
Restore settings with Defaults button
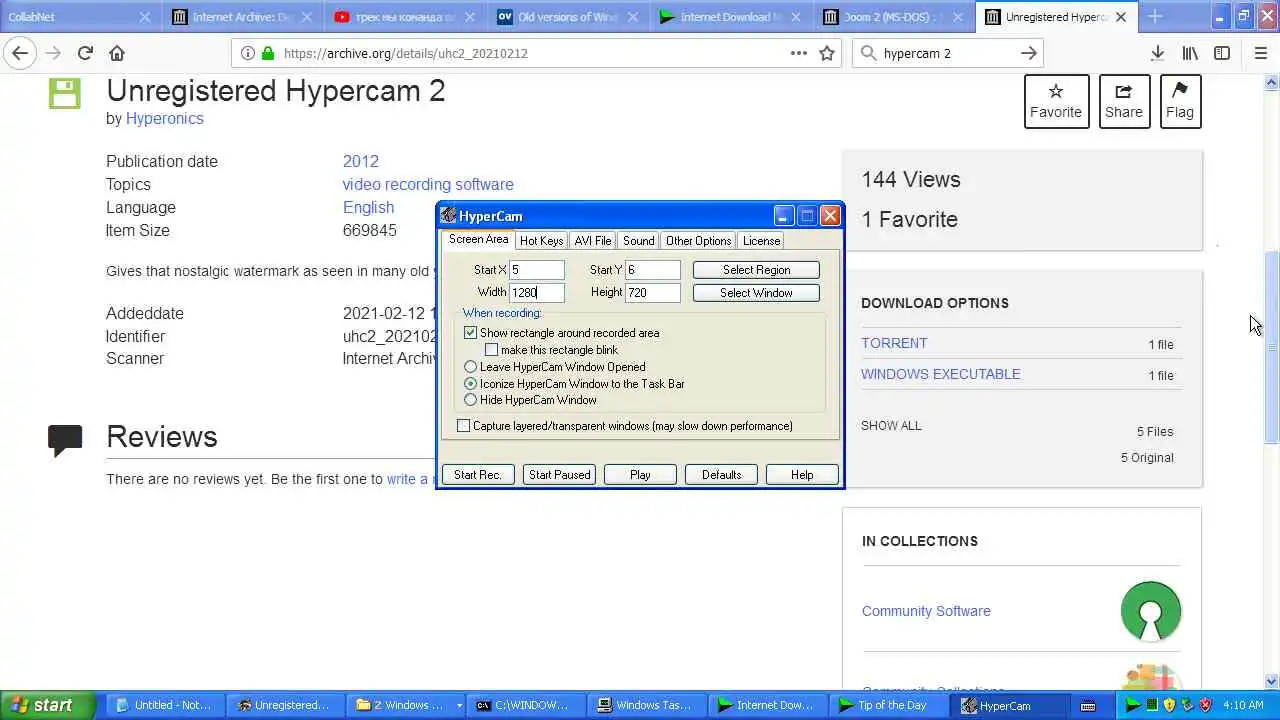(721, 475)
